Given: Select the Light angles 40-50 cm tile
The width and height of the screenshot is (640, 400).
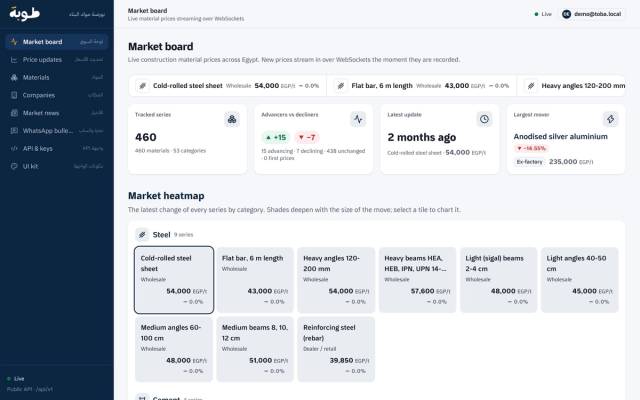Looking at the screenshot, I should pyautogui.click(x=580, y=280).
